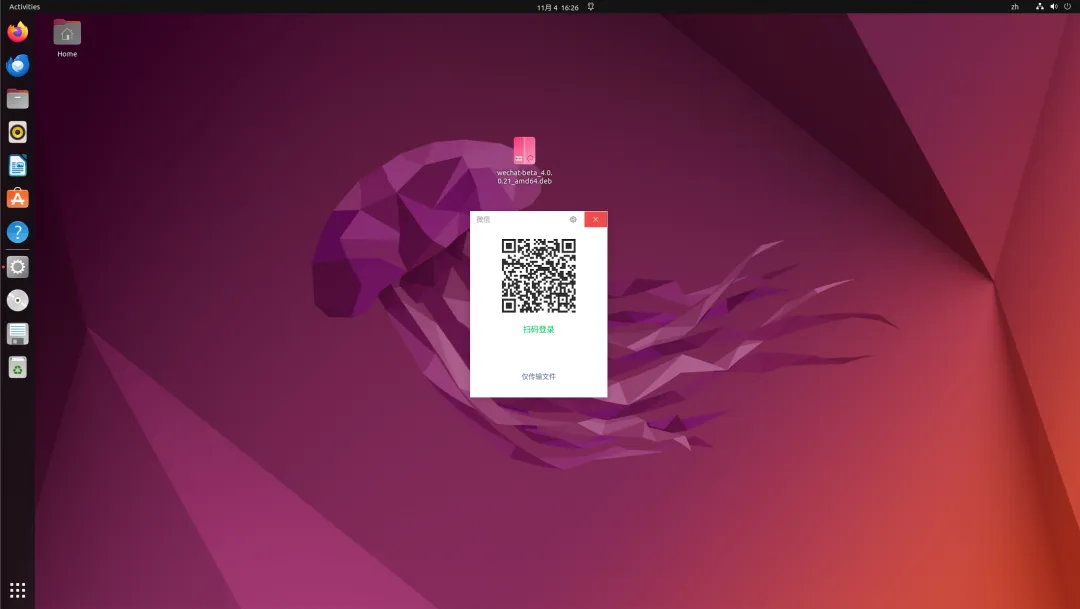Launch Thunderbird mail from the dock

click(x=18, y=65)
